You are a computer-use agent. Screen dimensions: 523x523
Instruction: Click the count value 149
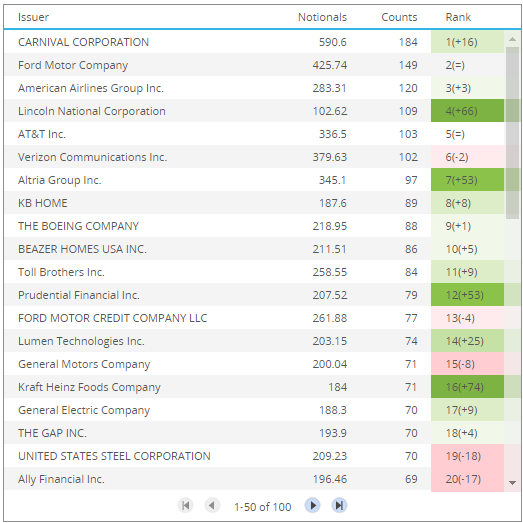pos(408,65)
